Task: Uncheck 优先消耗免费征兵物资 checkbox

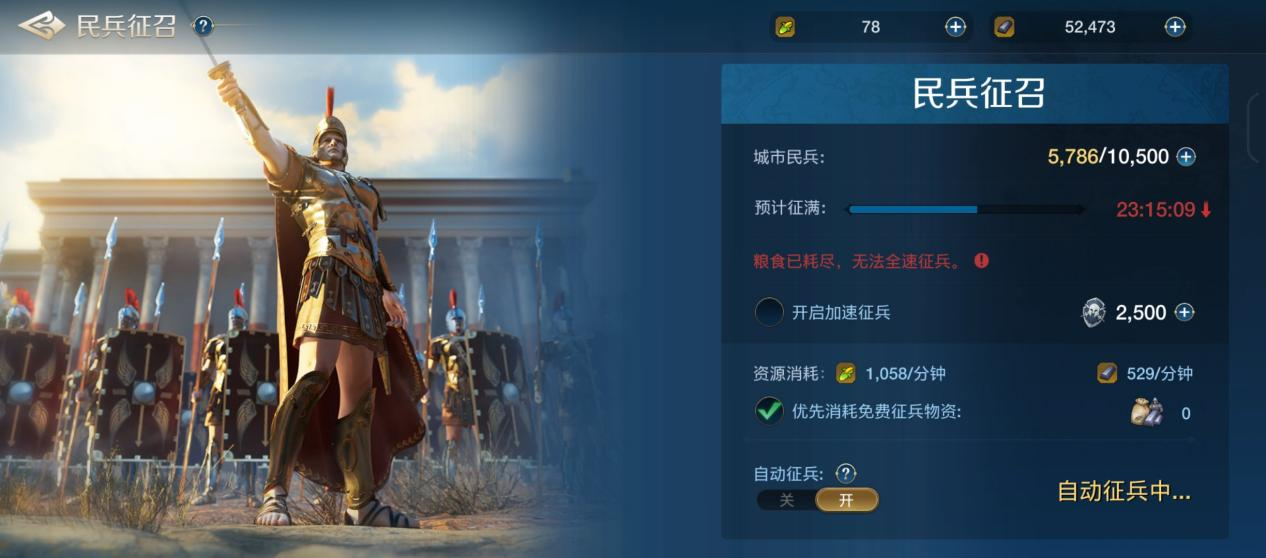Action: [x=769, y=411]
